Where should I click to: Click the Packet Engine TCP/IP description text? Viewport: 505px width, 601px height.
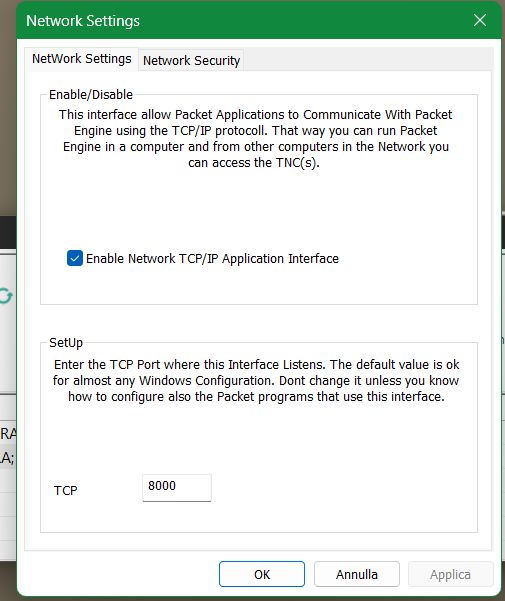(x=256, y=139)
